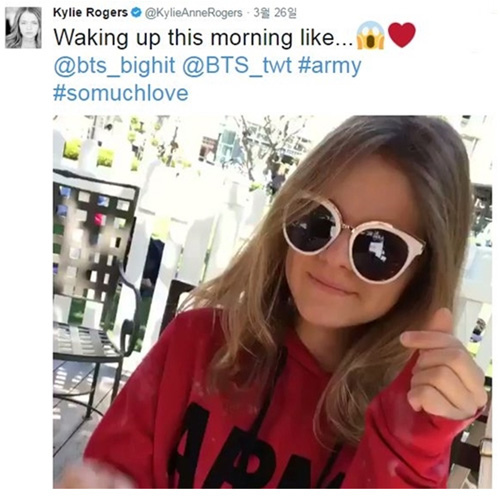Click the blue verified badge icon

136,13
